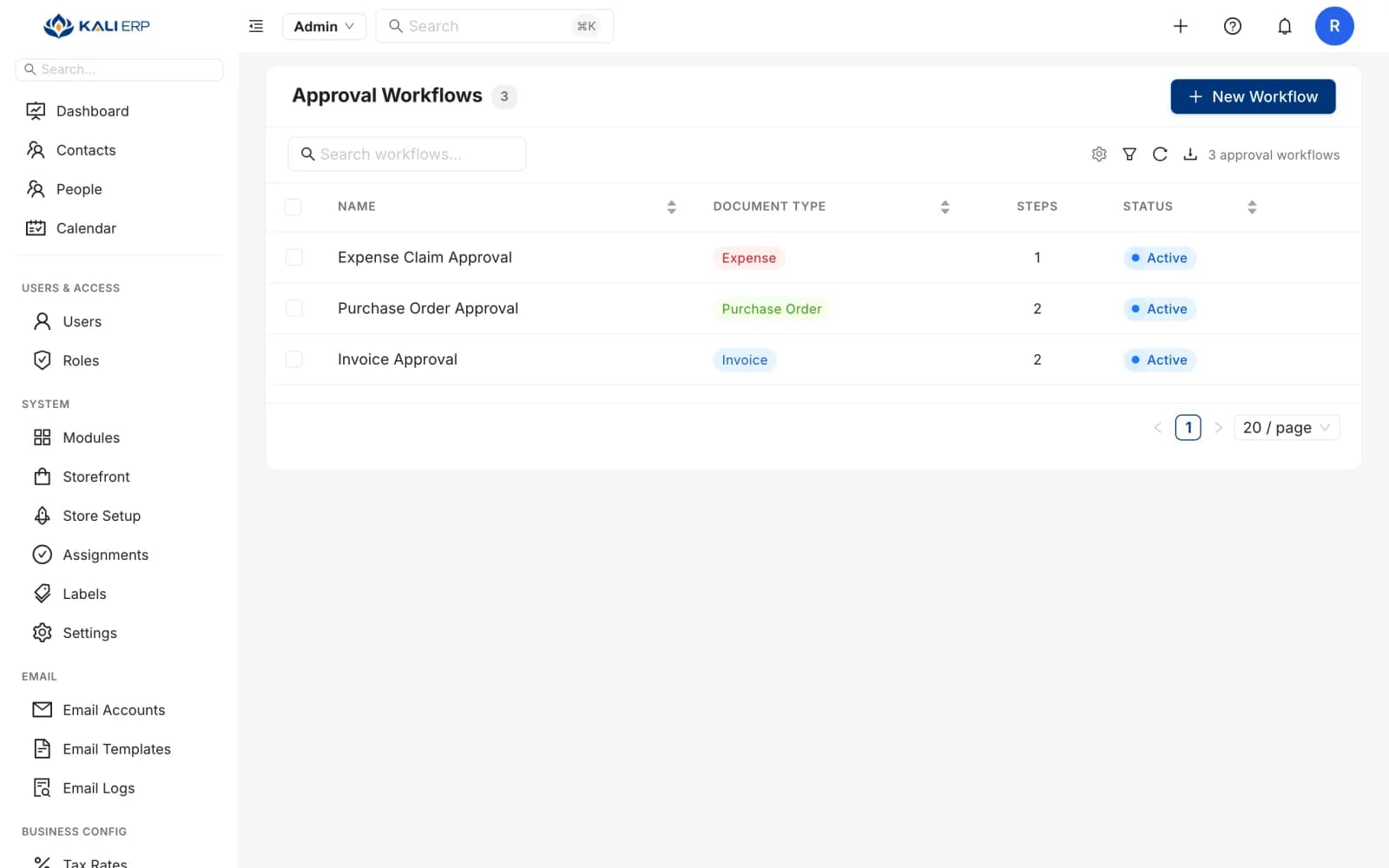1389x868 pixels.
Task: Open Store Setup in the sidebar
Action: point(121,516)
